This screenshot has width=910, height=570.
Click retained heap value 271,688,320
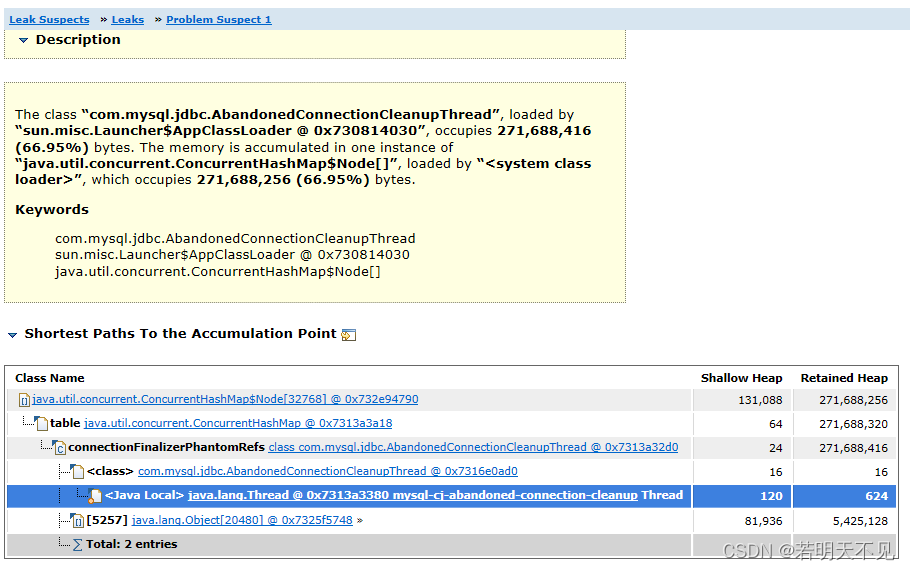point(853,424)
